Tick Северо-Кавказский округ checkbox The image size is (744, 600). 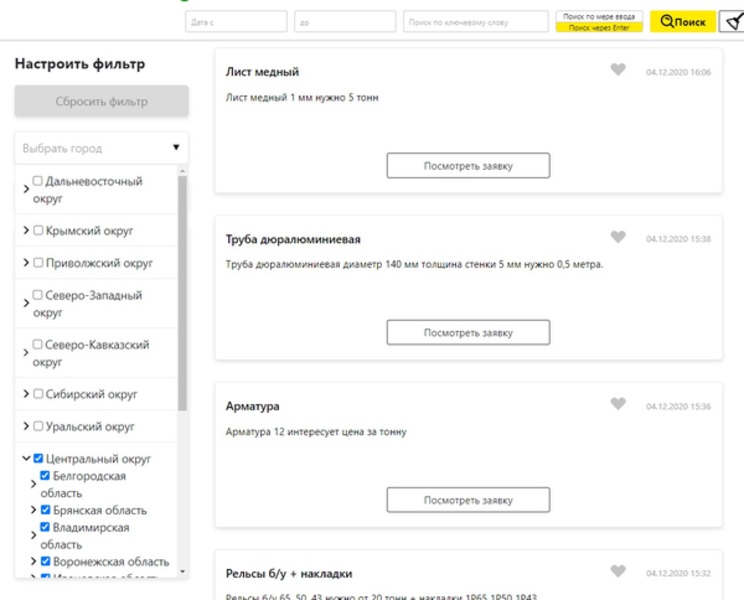37,344
